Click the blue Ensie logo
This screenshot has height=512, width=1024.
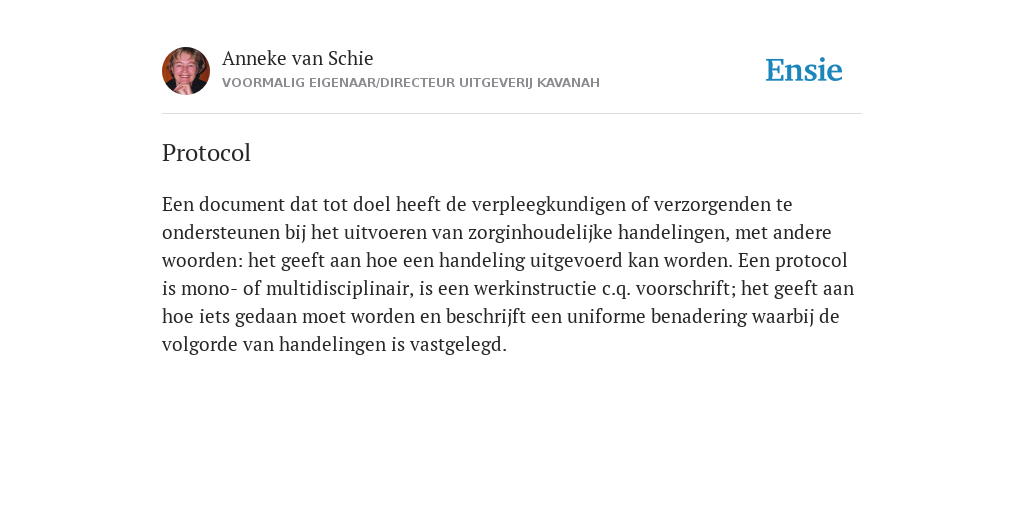tap(804, 70)
